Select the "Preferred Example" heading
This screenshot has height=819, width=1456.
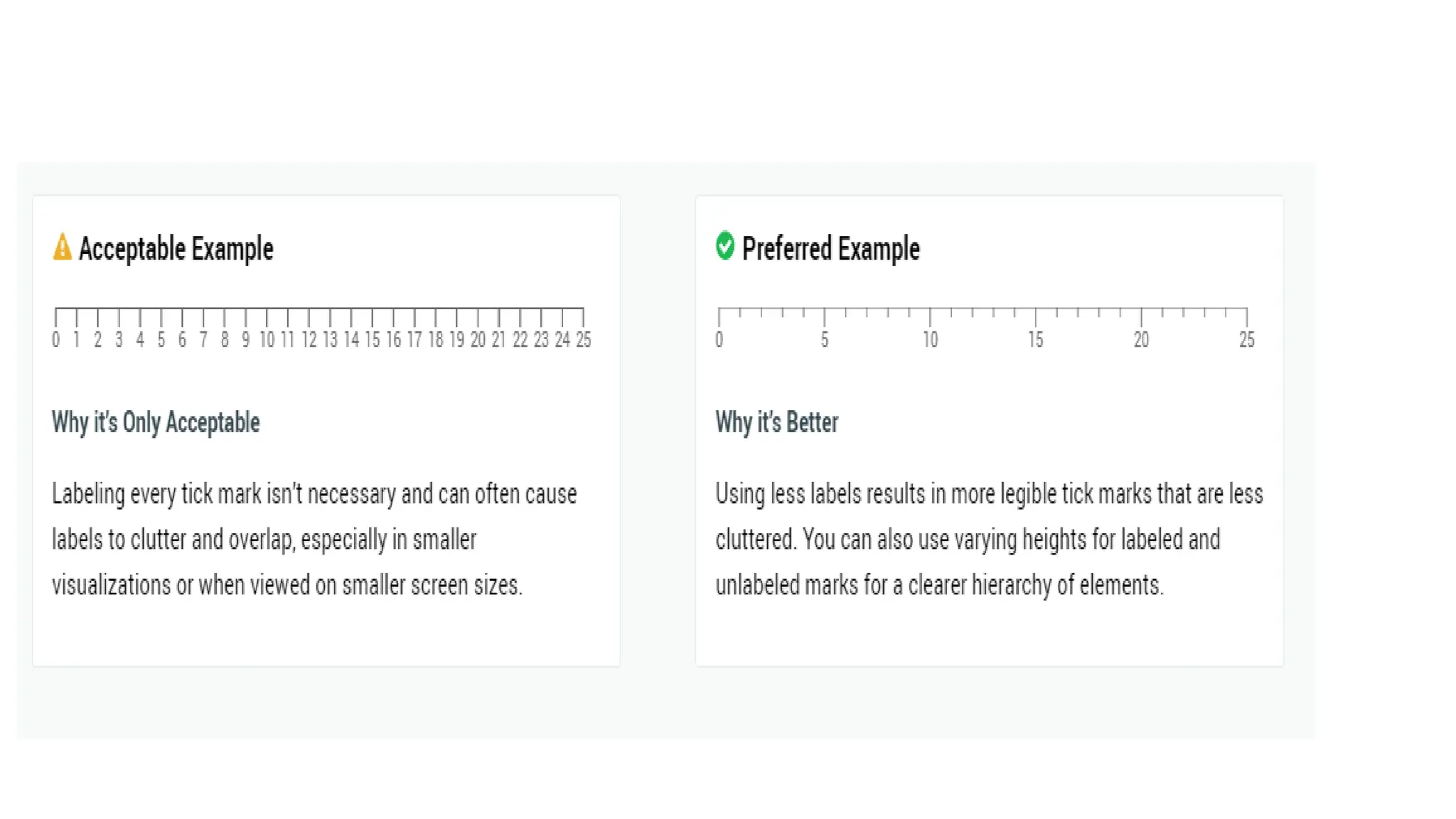[830, 249]
